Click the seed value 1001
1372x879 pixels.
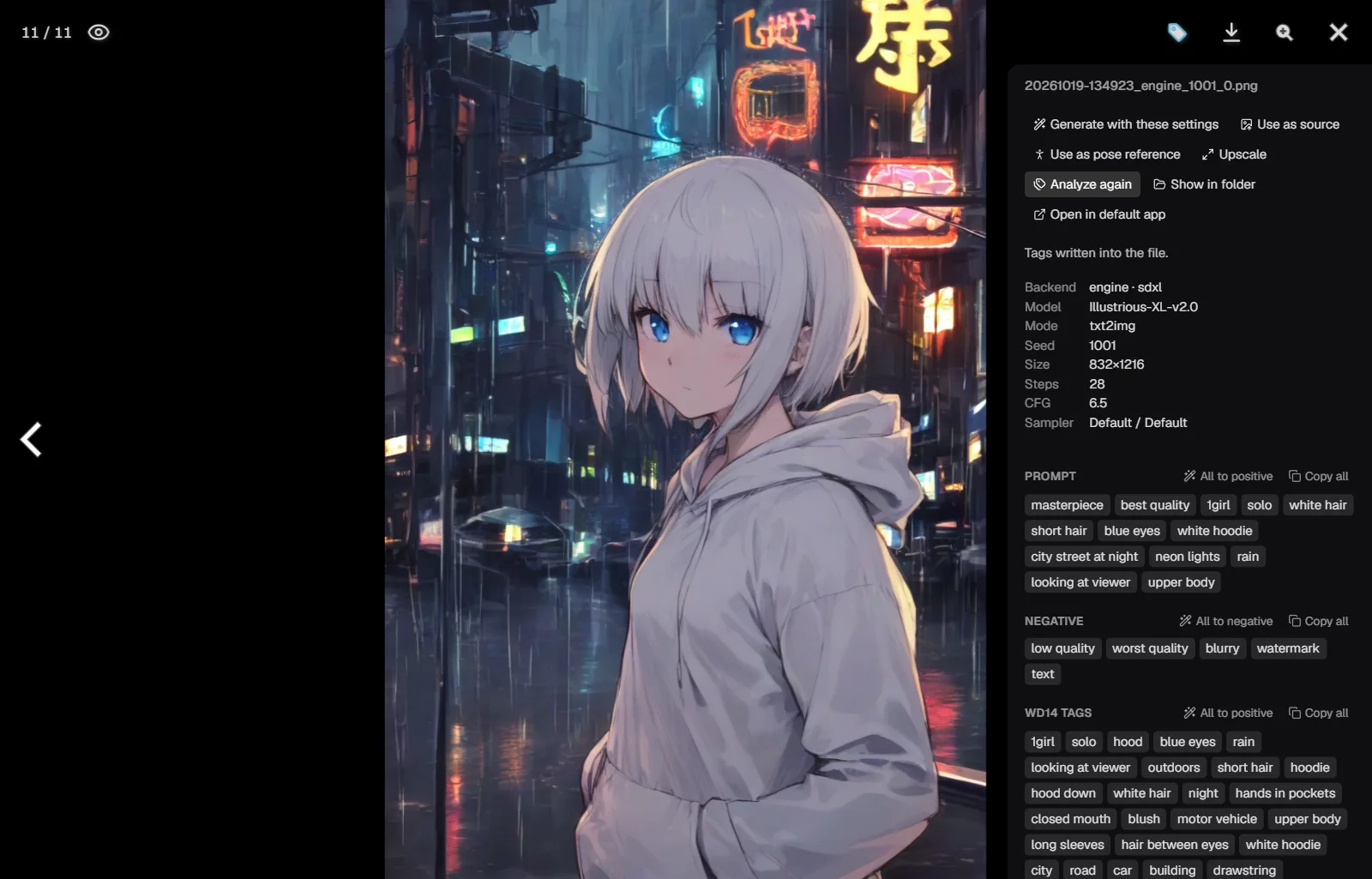pos(1103,346)
